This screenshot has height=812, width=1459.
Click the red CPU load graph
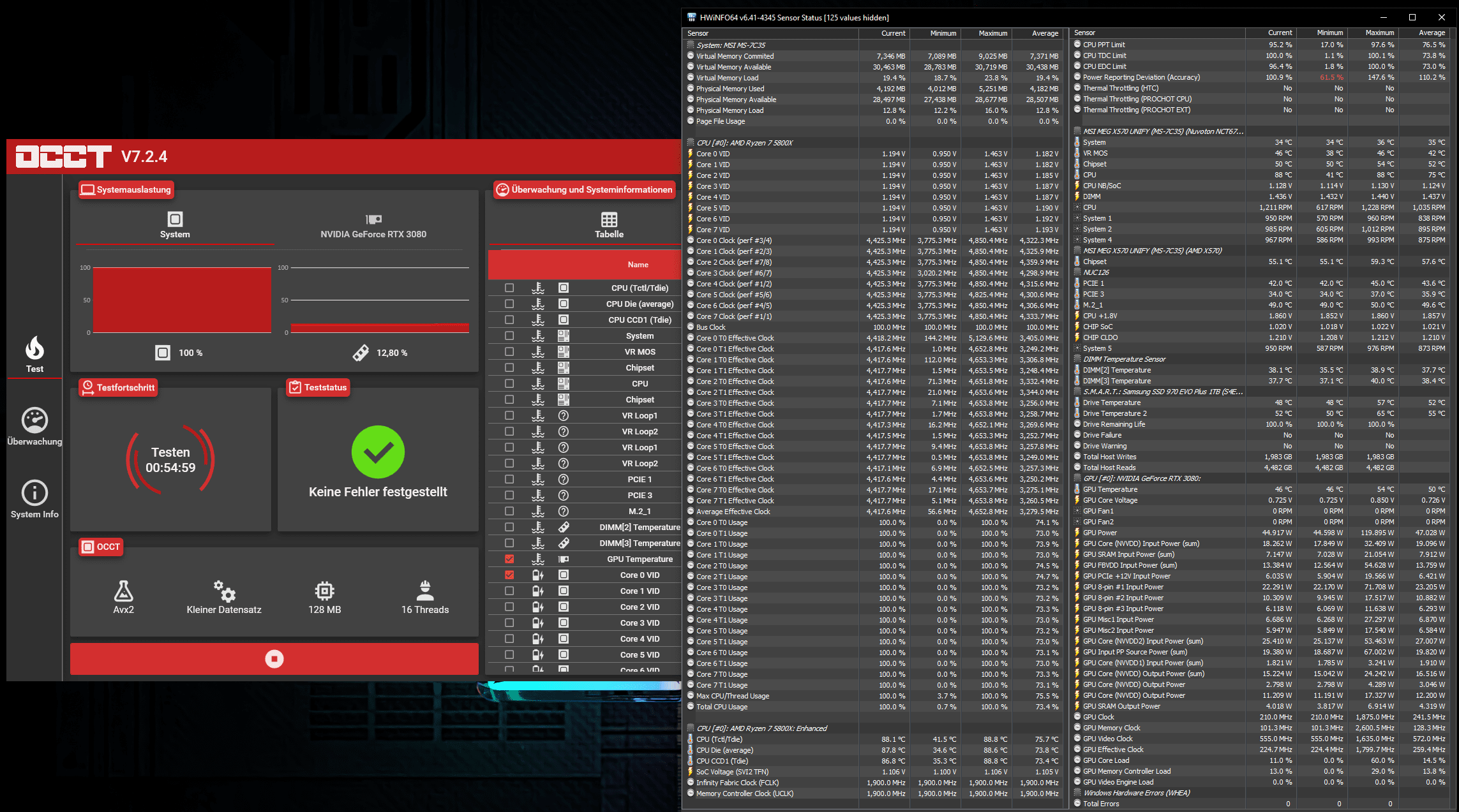tap(182, 300)
